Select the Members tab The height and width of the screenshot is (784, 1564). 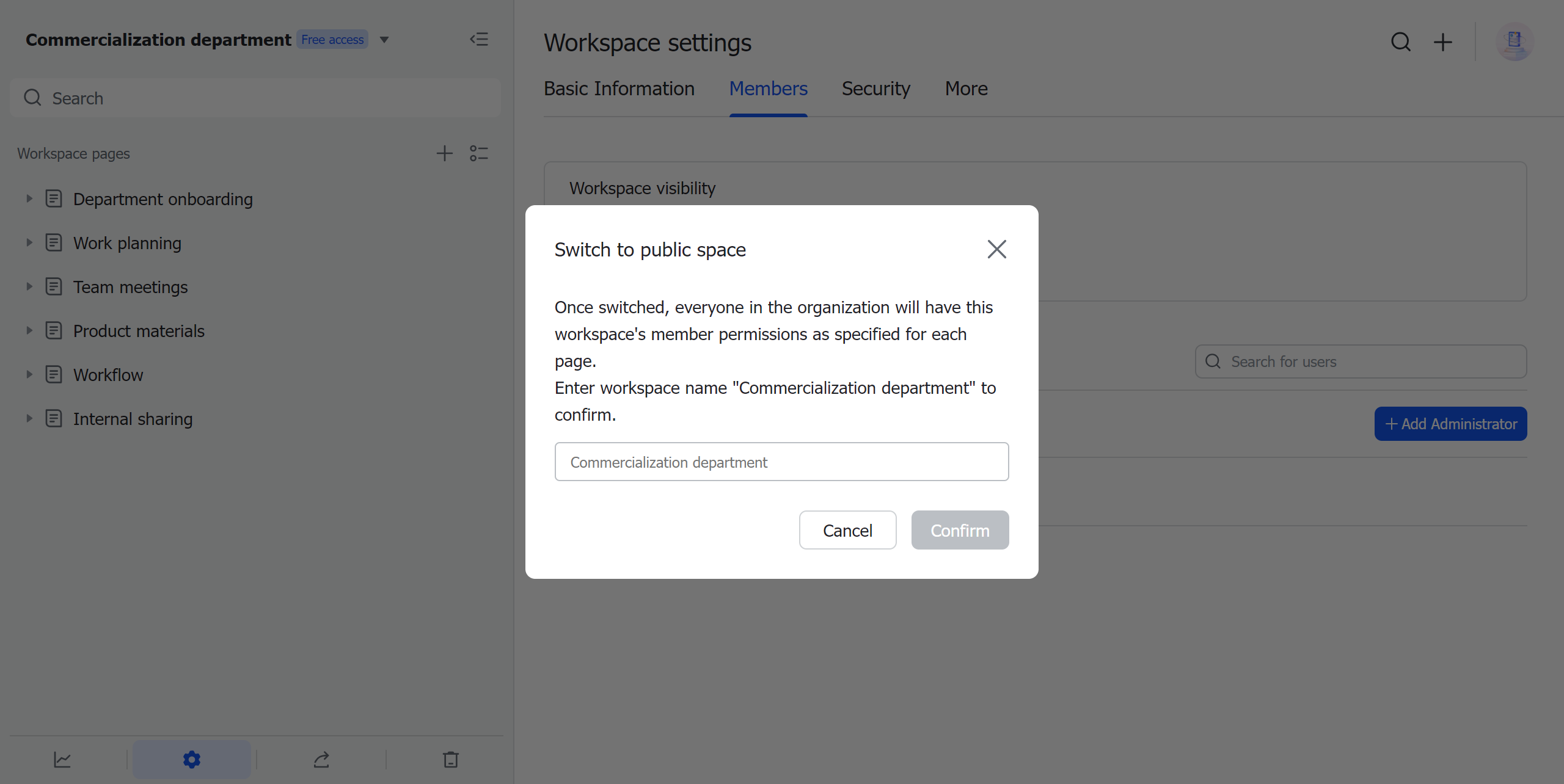pyautogui.click(x=769, y=89)
